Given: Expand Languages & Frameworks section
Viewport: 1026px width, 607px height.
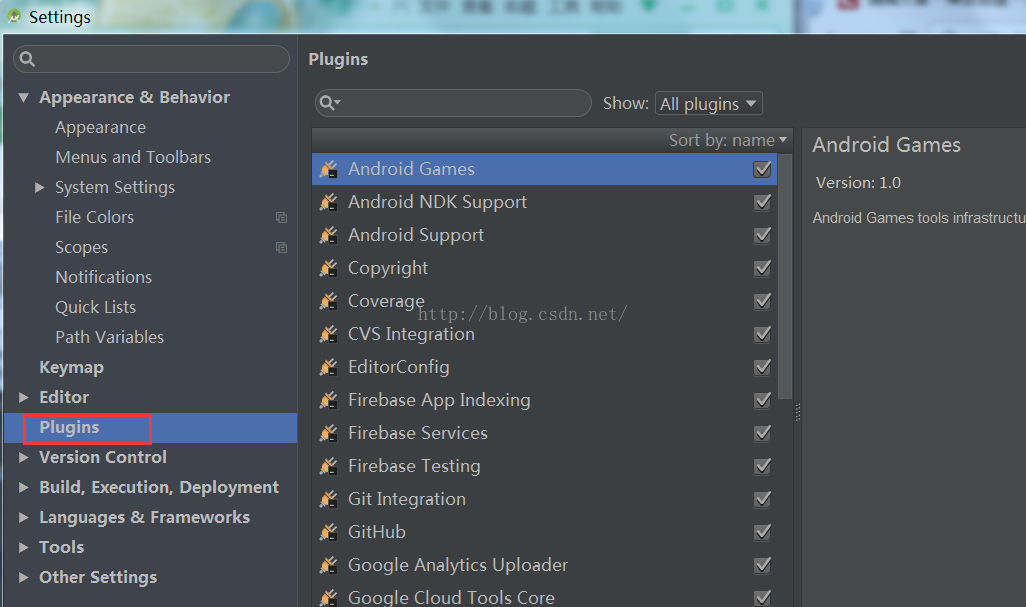Looking at the screenshot, I should click(x=24, y=517).
